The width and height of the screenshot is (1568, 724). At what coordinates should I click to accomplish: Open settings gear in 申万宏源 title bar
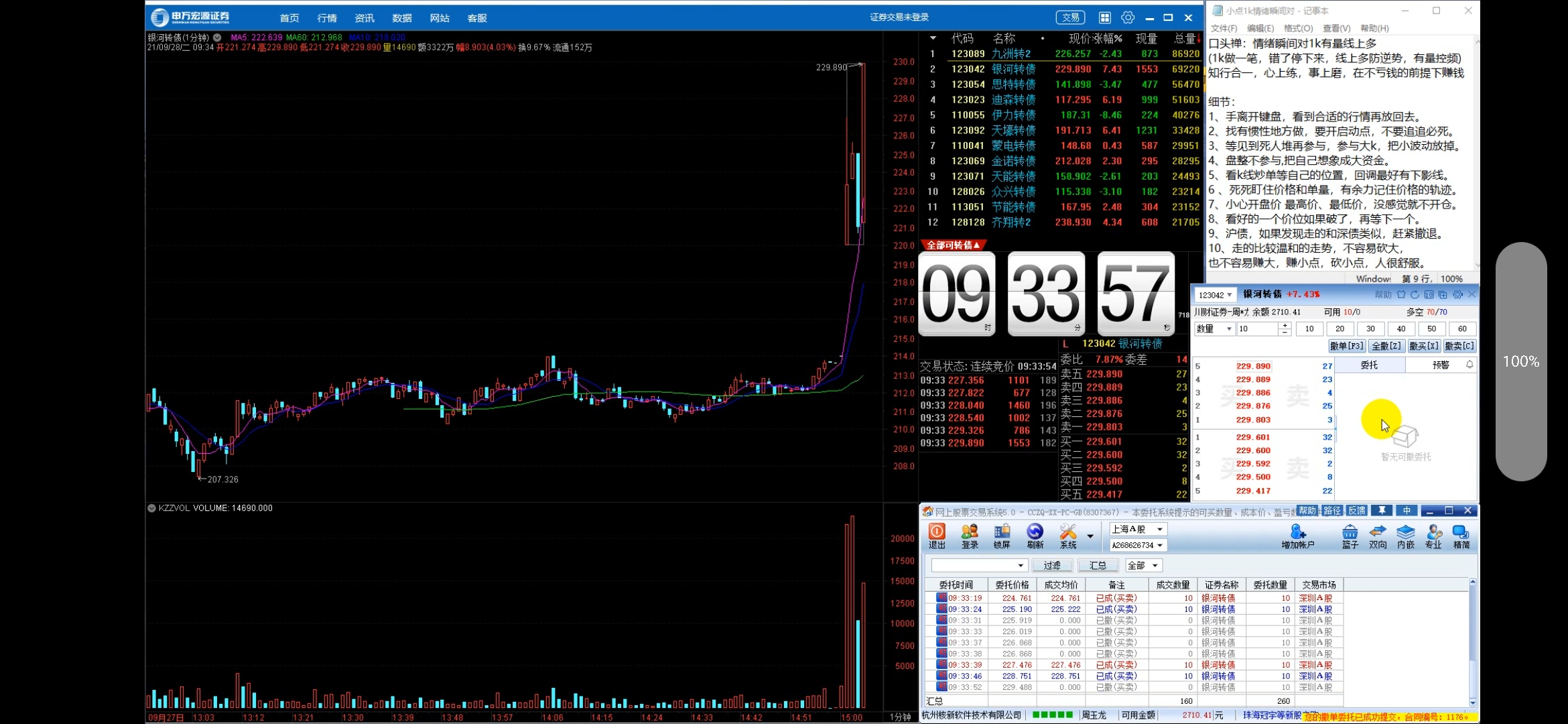[1128, 17]
